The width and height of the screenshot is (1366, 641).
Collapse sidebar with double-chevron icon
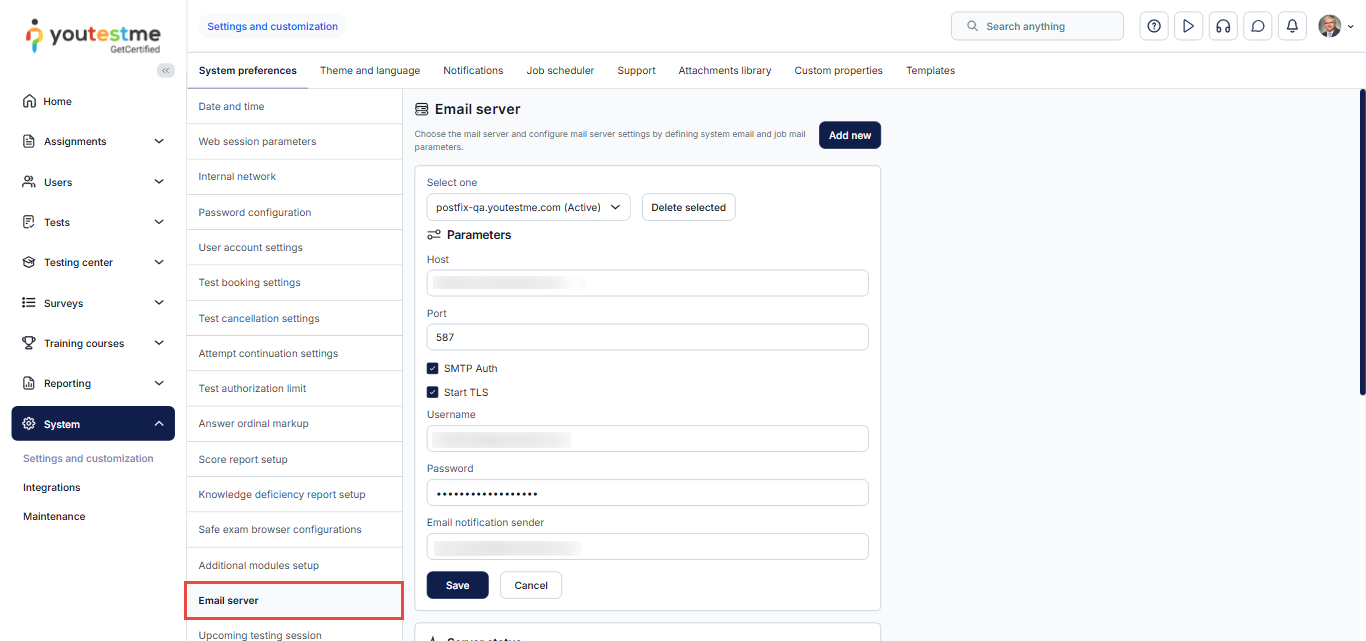pyautogui.click(x=166, y=70)
